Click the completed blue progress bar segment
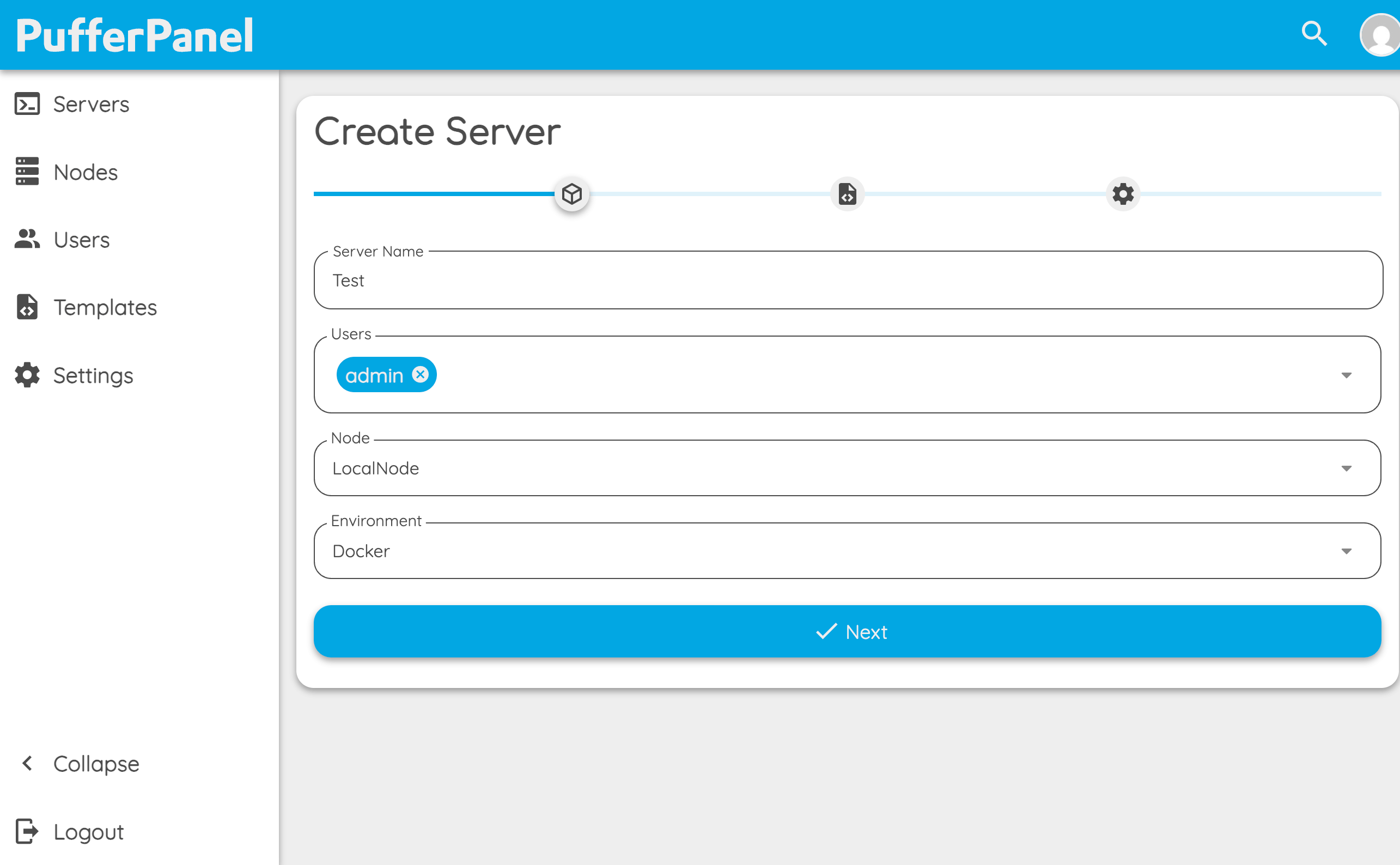The height and width of the screenshot is (865, 1400). (434, 194)
